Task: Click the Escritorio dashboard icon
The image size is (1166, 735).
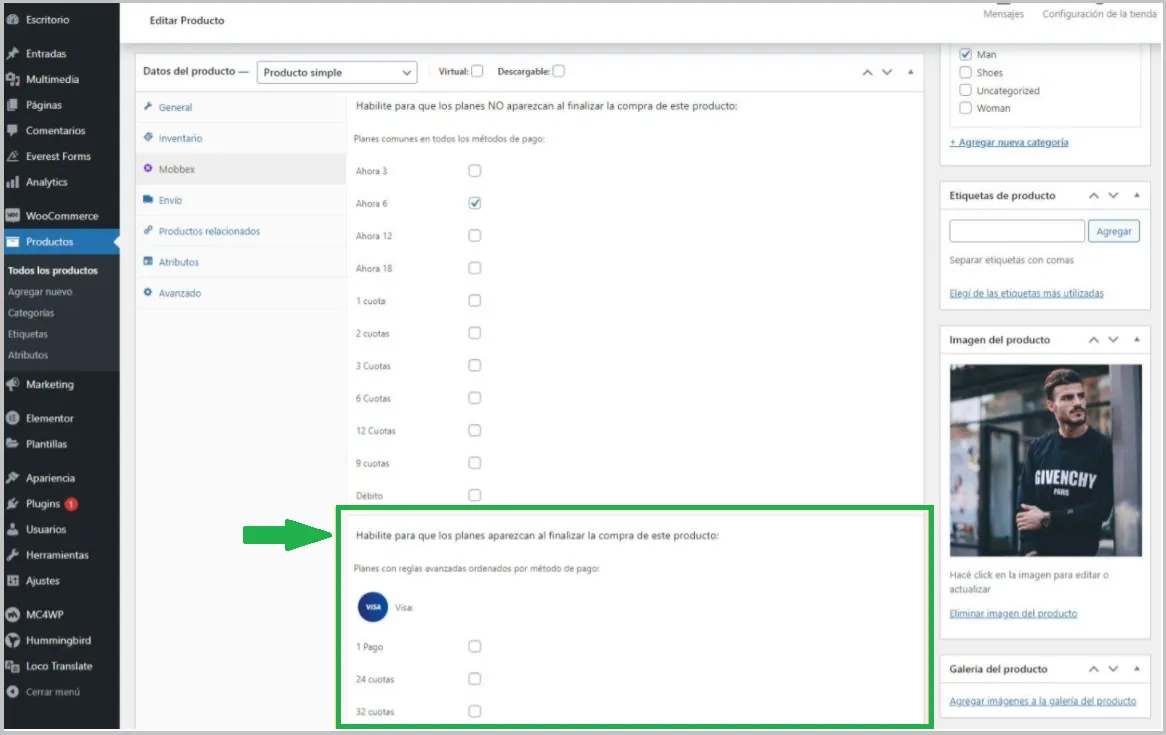Action: click(x=12, y=20)
